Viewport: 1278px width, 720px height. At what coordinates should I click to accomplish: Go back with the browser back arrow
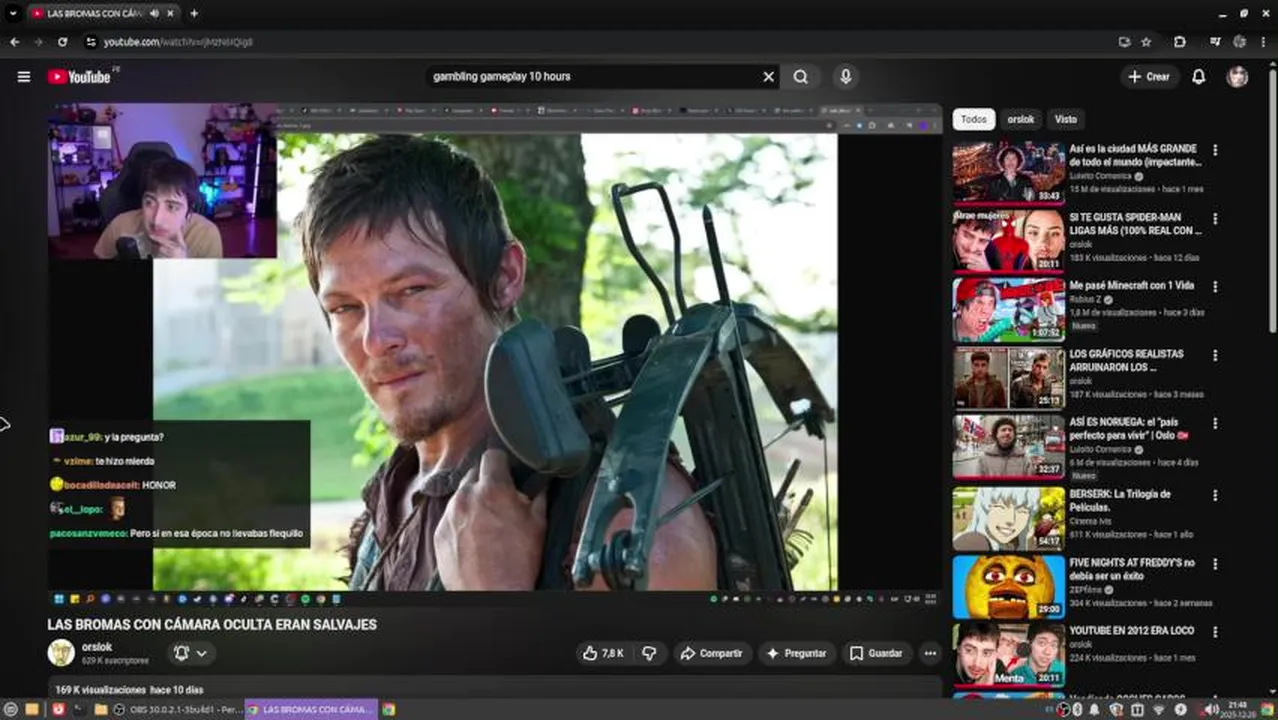[x=14, y=42]
